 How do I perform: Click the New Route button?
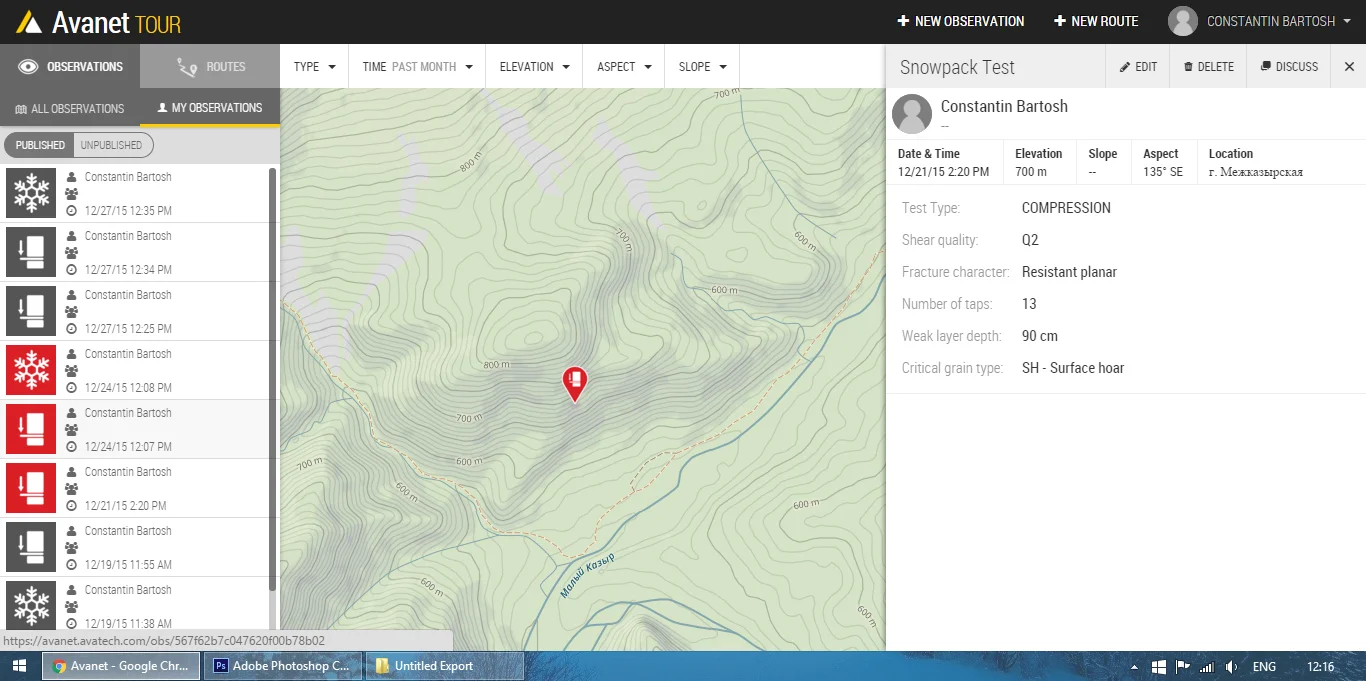click(1096, 21)
